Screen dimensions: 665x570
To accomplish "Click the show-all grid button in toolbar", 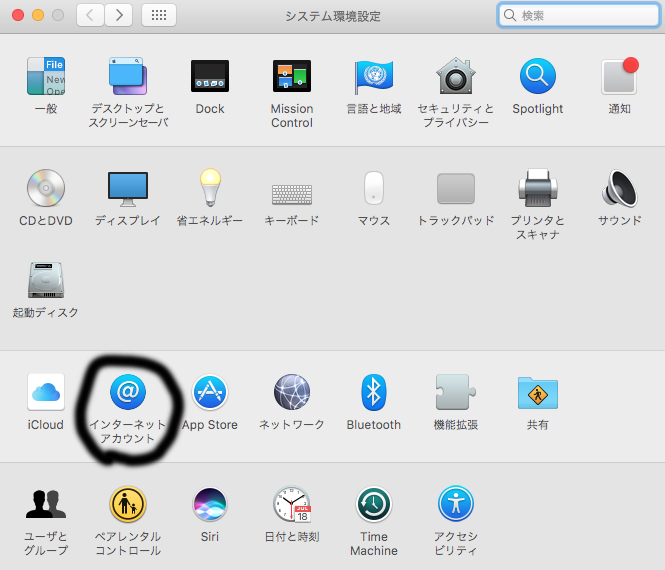I will pos(159,15).
